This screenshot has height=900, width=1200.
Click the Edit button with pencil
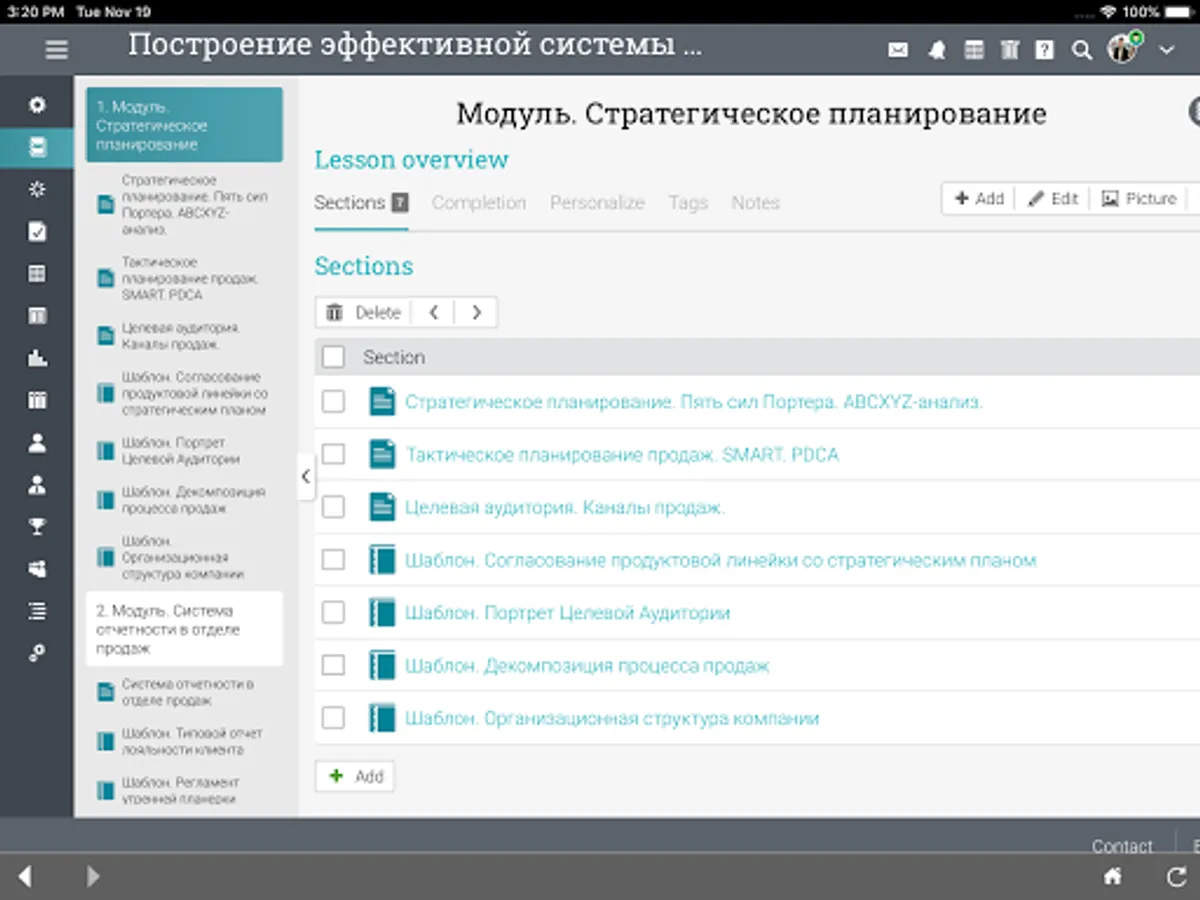(x=1053, y=199)
